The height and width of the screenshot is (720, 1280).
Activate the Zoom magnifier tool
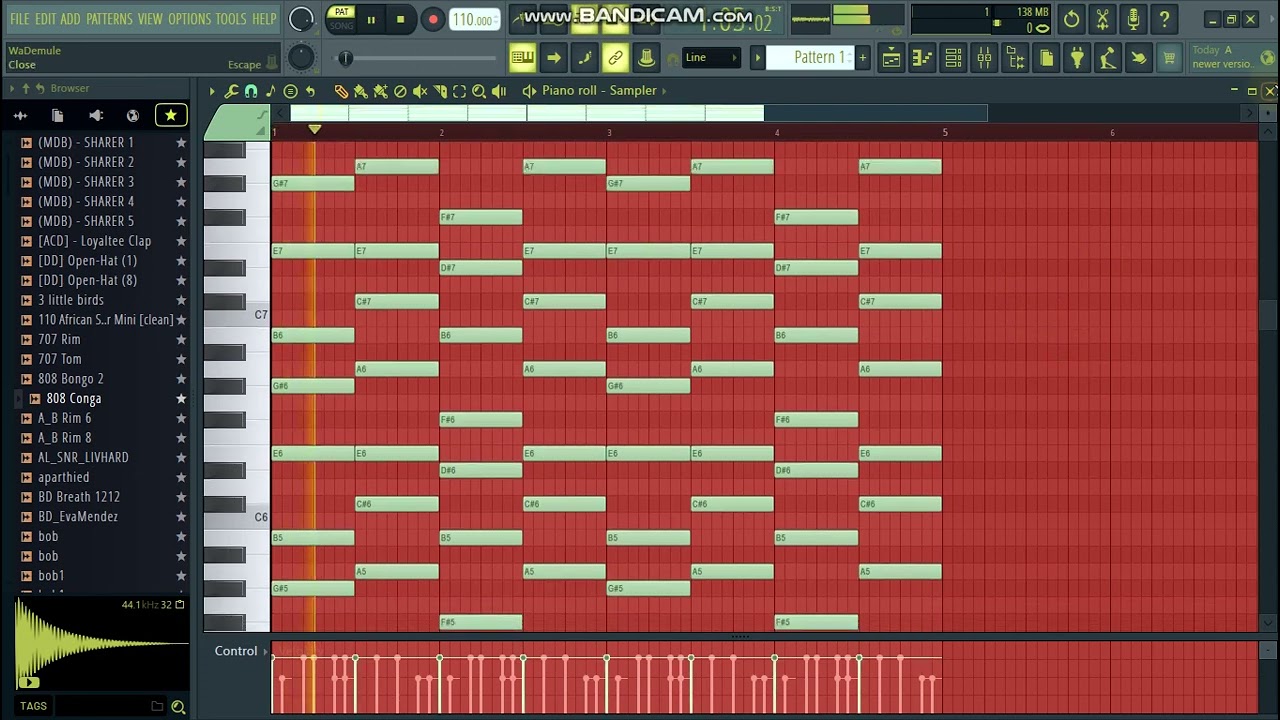(x=479, y=91)
